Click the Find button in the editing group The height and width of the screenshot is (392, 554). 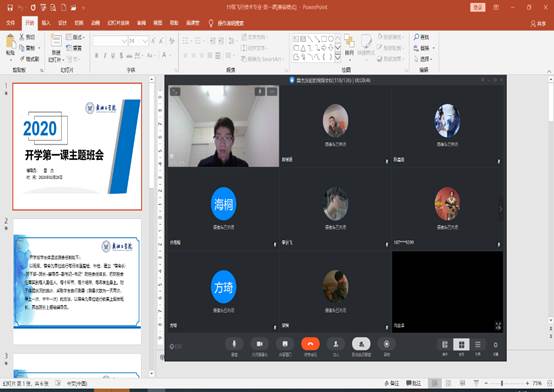click(422, 37)
